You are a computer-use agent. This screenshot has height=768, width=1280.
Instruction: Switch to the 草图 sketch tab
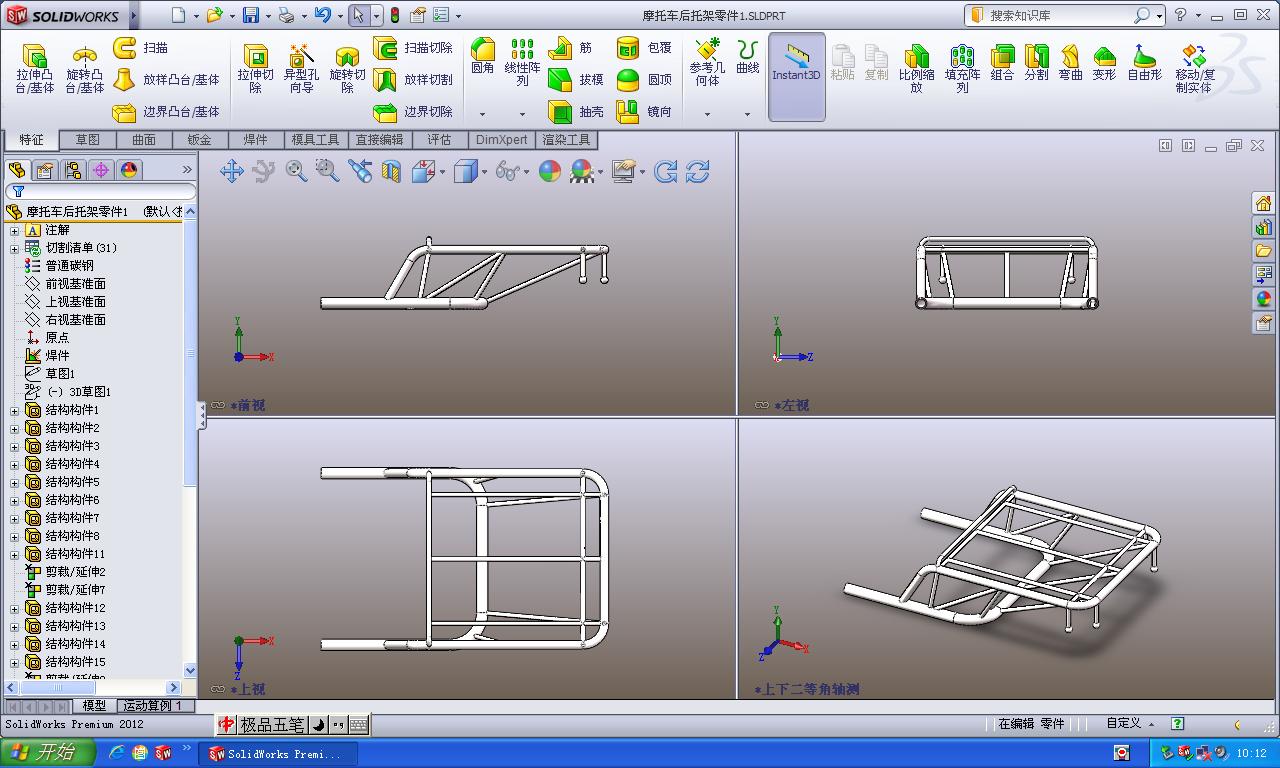tap(87, 140)
